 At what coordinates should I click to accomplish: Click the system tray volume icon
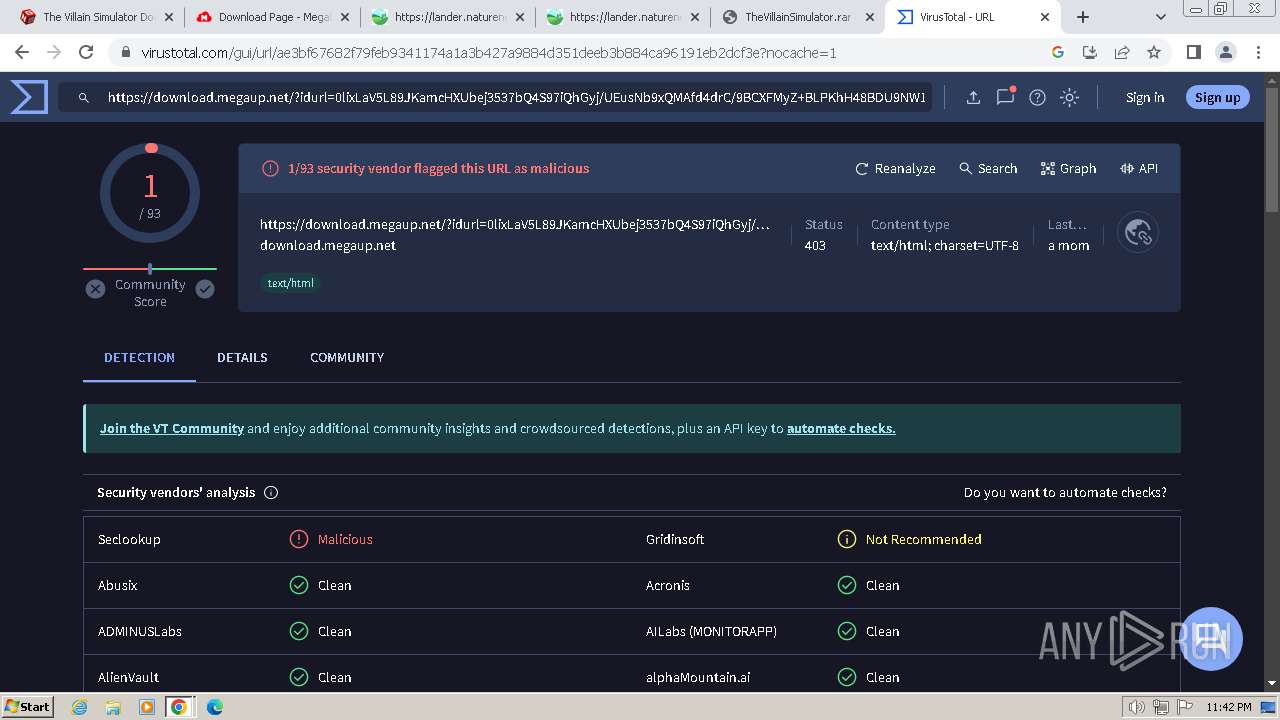(1137, 707)
